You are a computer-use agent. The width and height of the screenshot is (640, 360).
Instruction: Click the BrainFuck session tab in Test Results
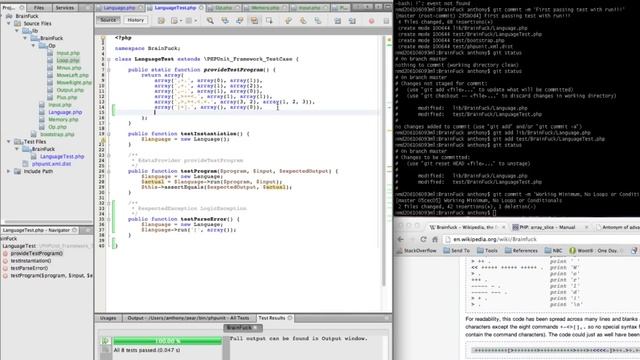(242, 328)
